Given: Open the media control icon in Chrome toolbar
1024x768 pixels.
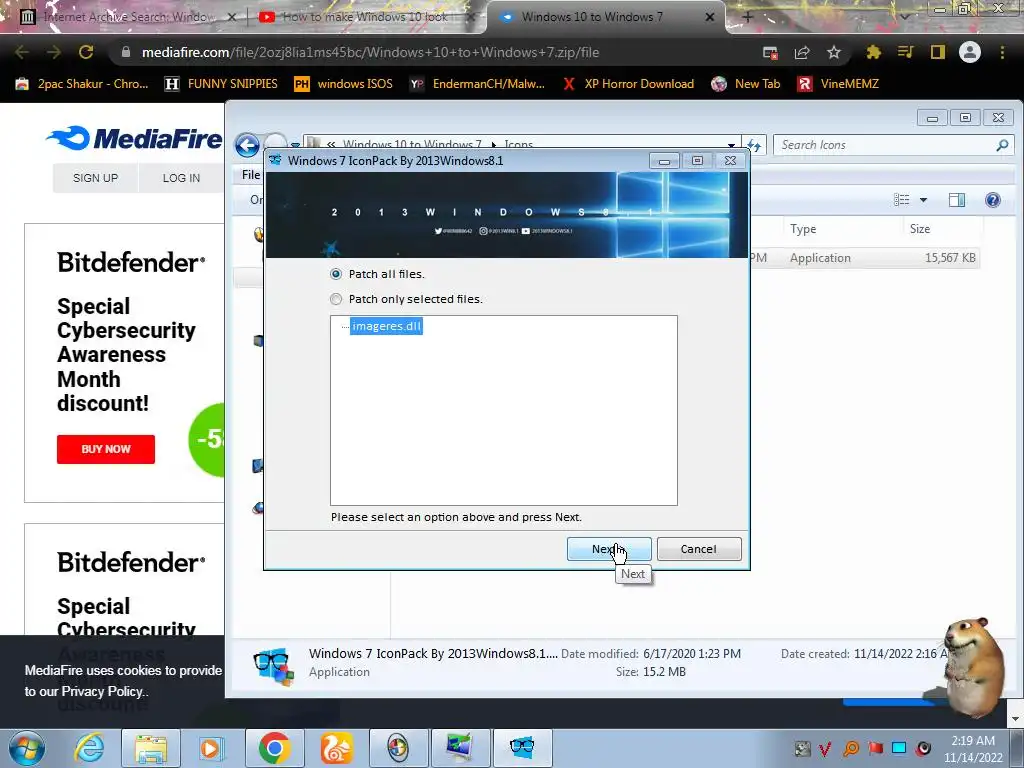Looking at the screenshot, I should pyautogui.click(x=905, y=52).
